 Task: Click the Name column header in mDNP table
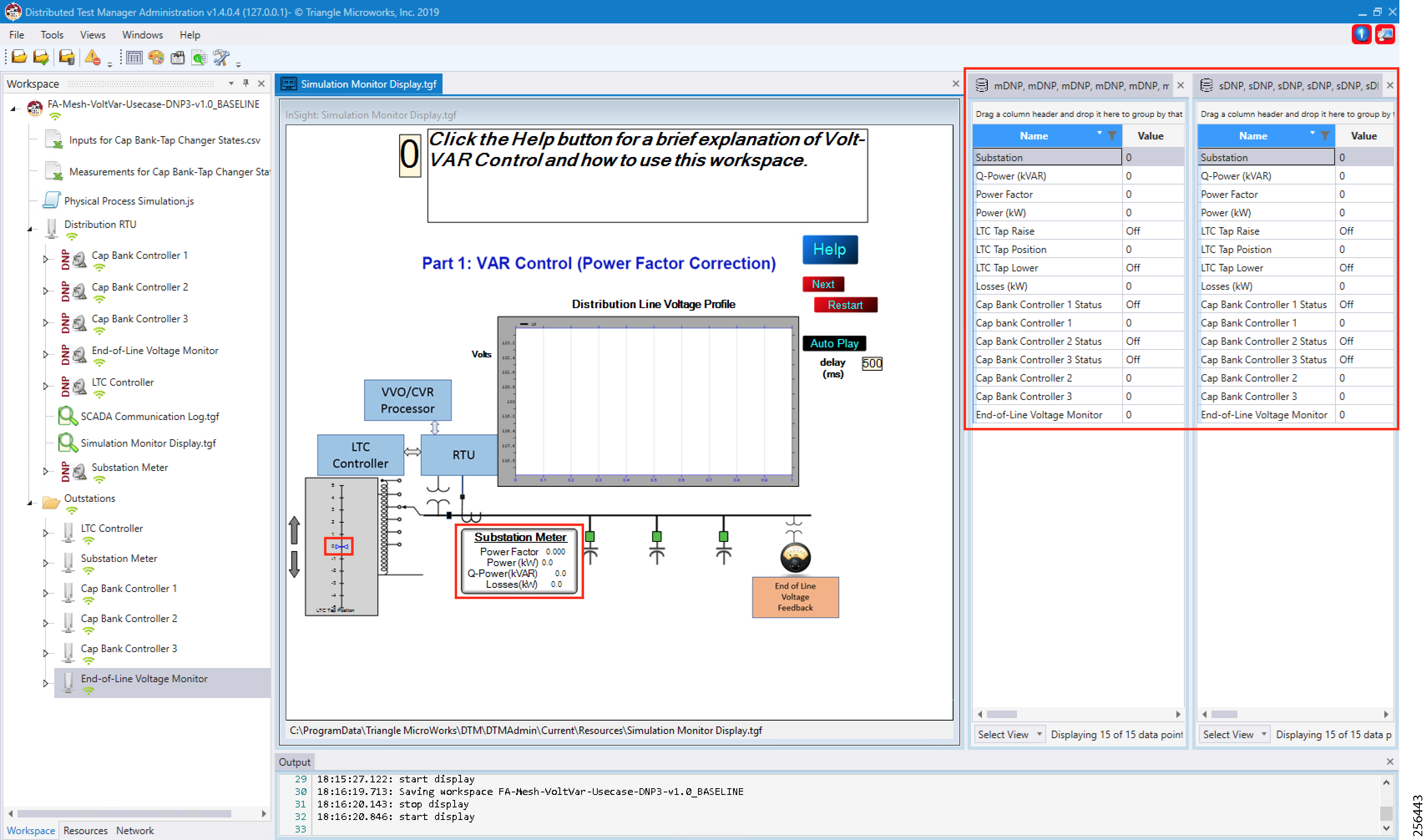click(1034, 136)
